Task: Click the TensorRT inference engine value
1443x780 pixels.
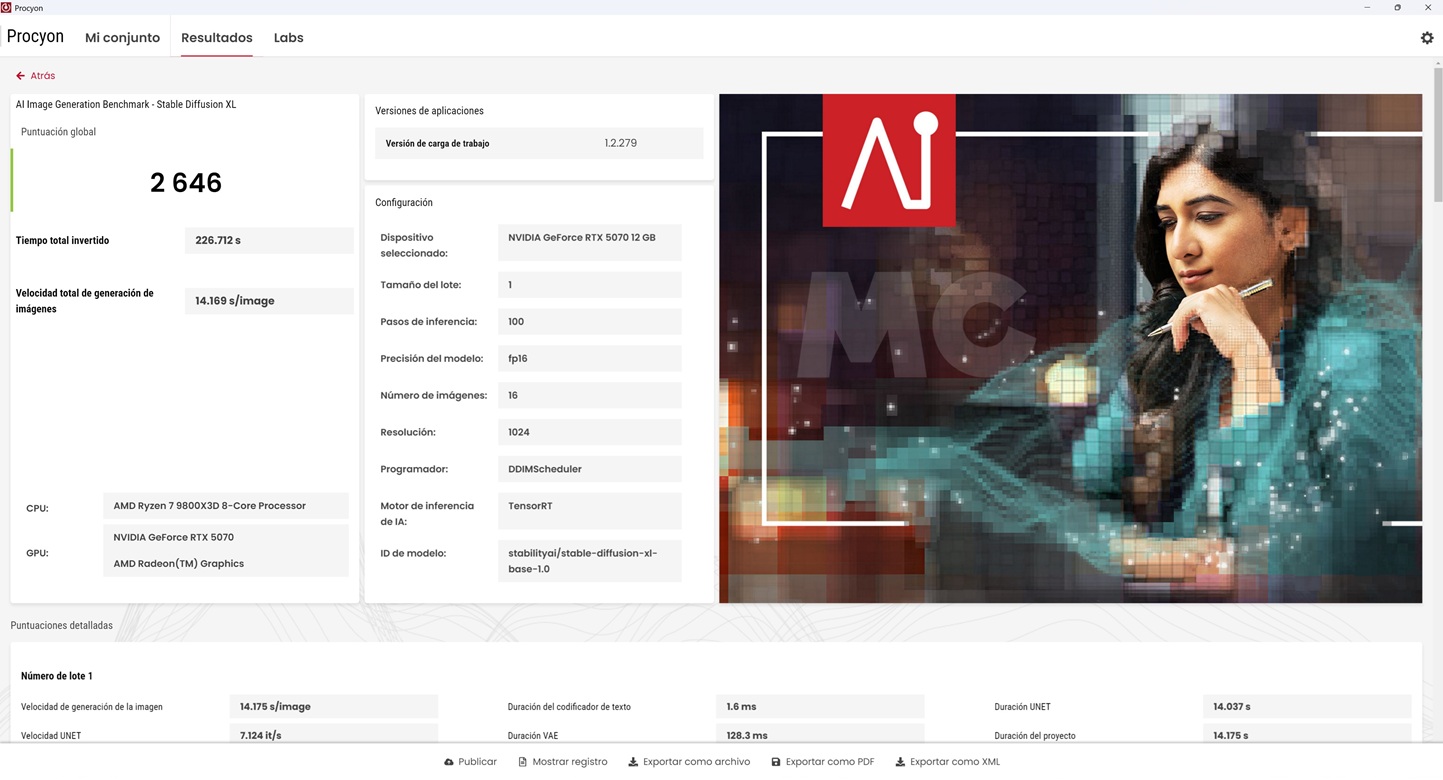Action: point(590,510)
